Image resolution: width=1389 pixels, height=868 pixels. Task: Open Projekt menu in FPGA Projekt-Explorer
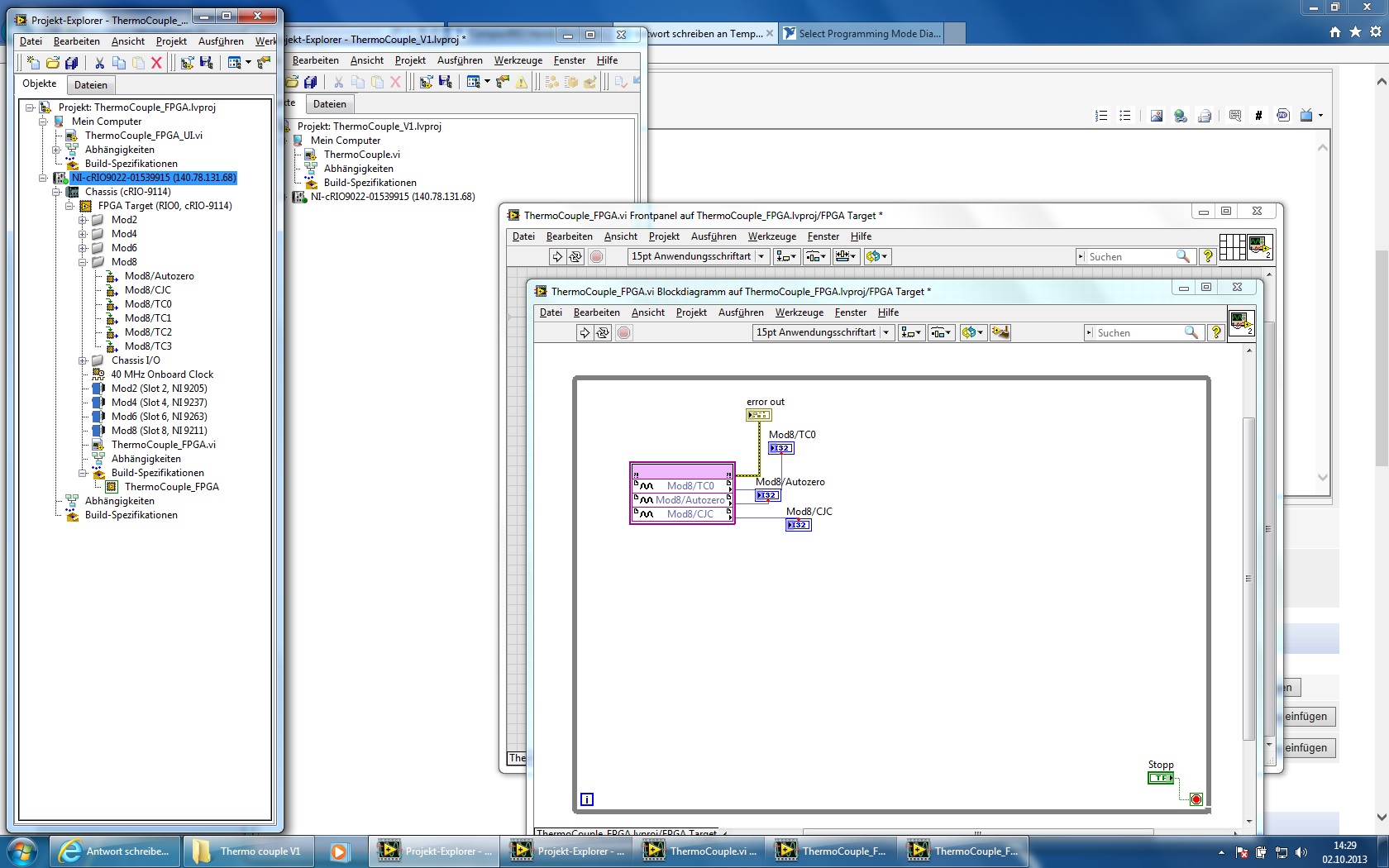(x=171, y=41)
